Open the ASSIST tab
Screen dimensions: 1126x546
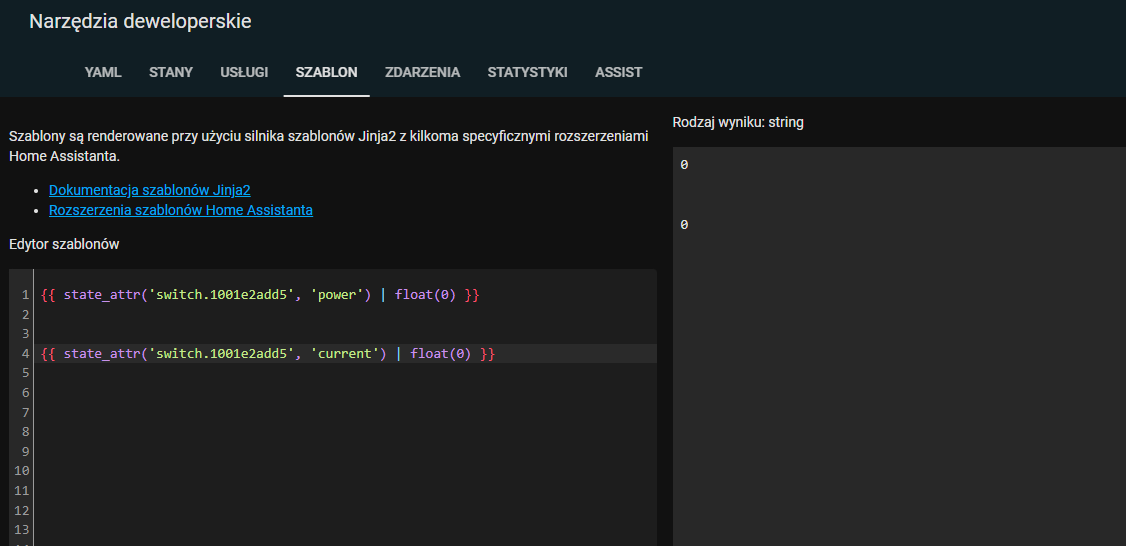tap(618, 72)
